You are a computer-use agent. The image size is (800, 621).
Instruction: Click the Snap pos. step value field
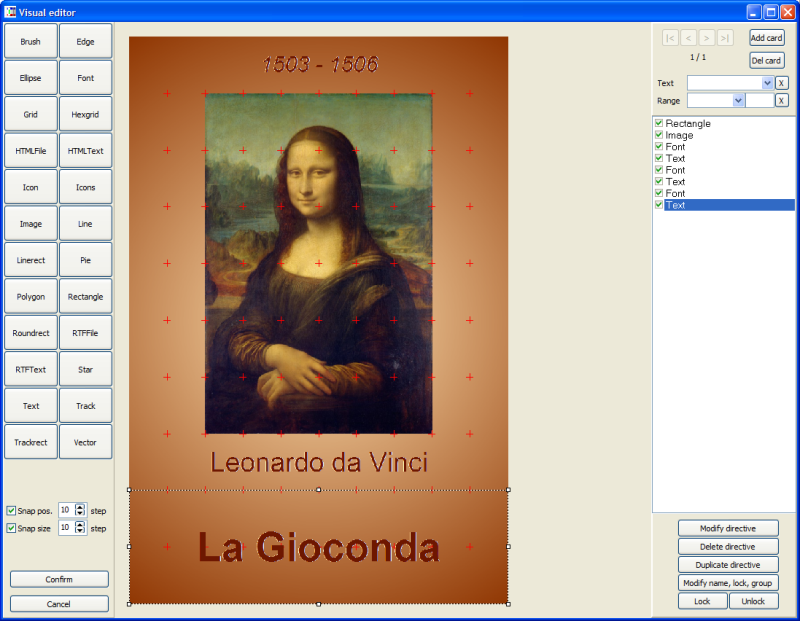67,510
